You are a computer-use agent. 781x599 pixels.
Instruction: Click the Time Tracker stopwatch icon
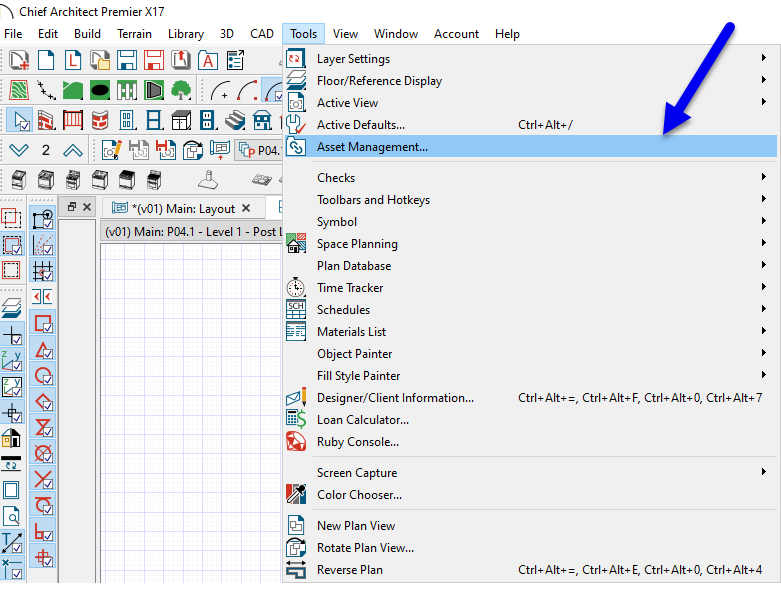(x=296, y=287)
